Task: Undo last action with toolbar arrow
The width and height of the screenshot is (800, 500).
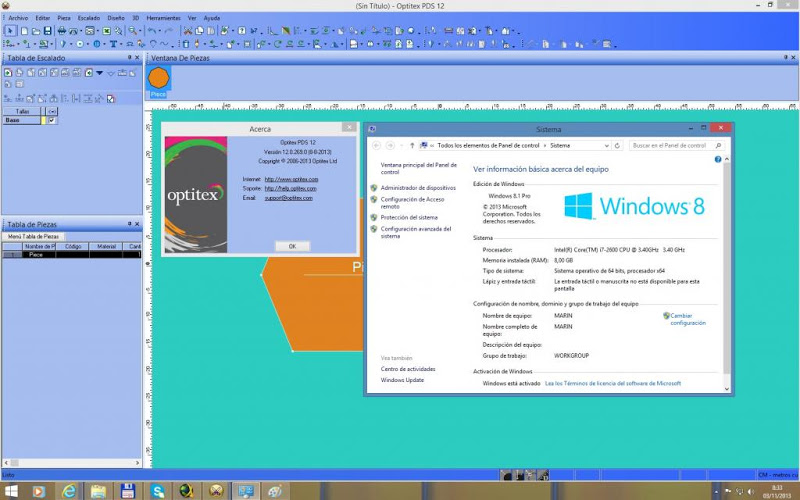Action: (x=152, y=31)
